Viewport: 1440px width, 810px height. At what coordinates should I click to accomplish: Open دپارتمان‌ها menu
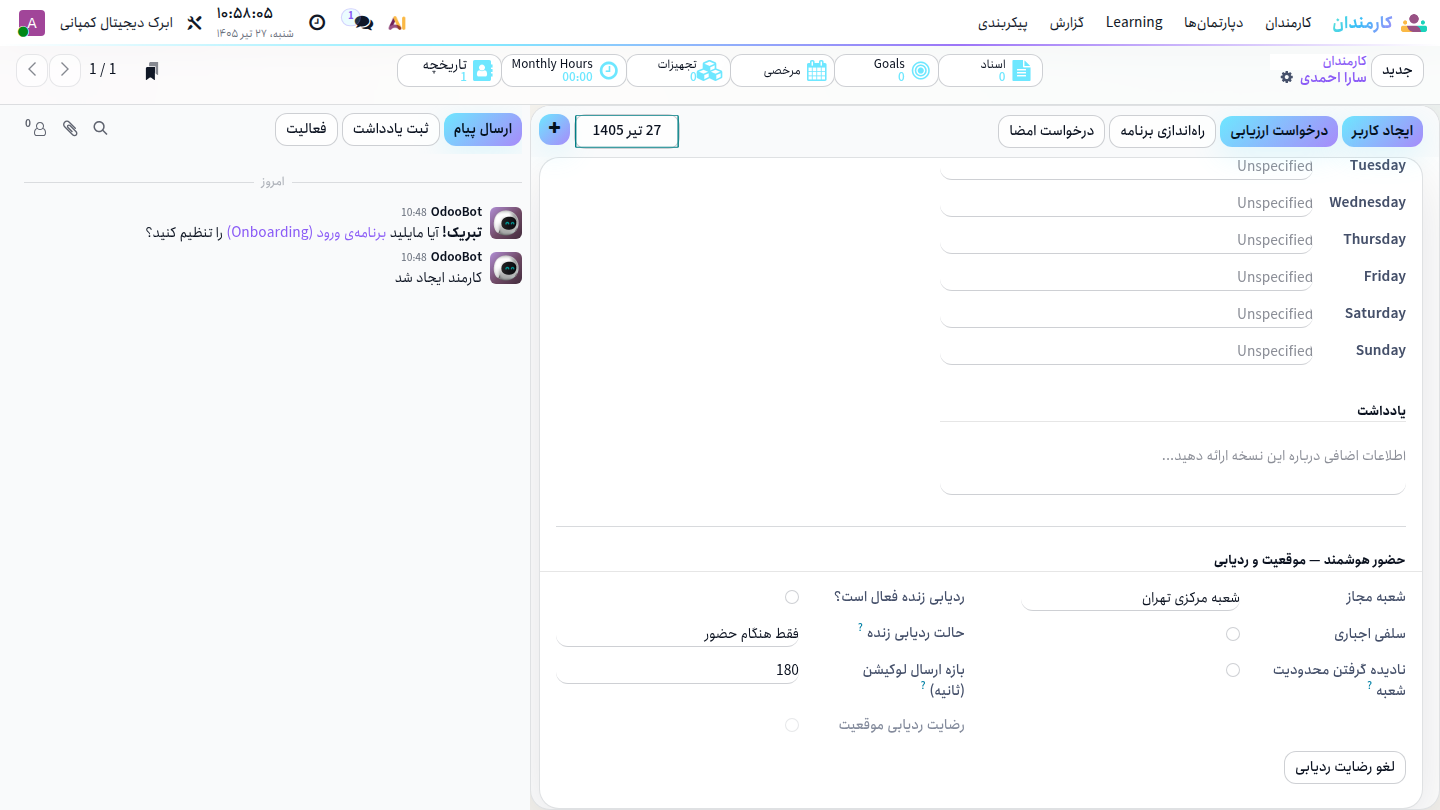(x=1213, y=23)
